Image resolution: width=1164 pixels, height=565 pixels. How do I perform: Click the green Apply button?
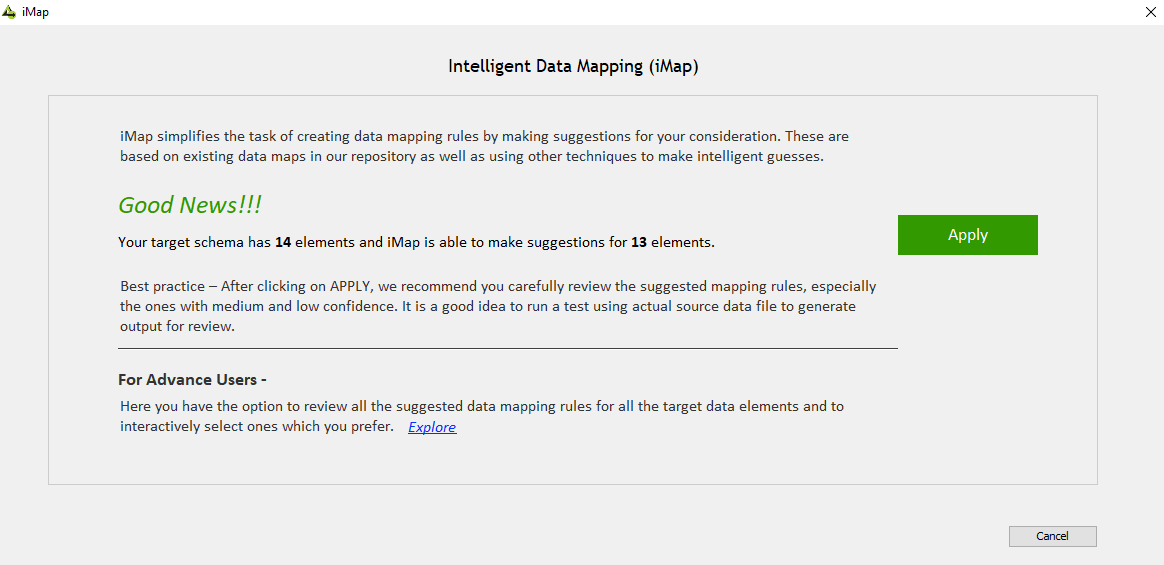pyautogui.click(x=967, y=235)
